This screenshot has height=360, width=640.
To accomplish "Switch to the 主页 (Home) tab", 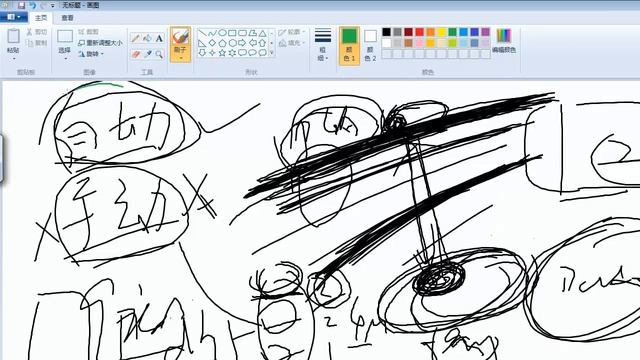I will [x=41, y=18].
